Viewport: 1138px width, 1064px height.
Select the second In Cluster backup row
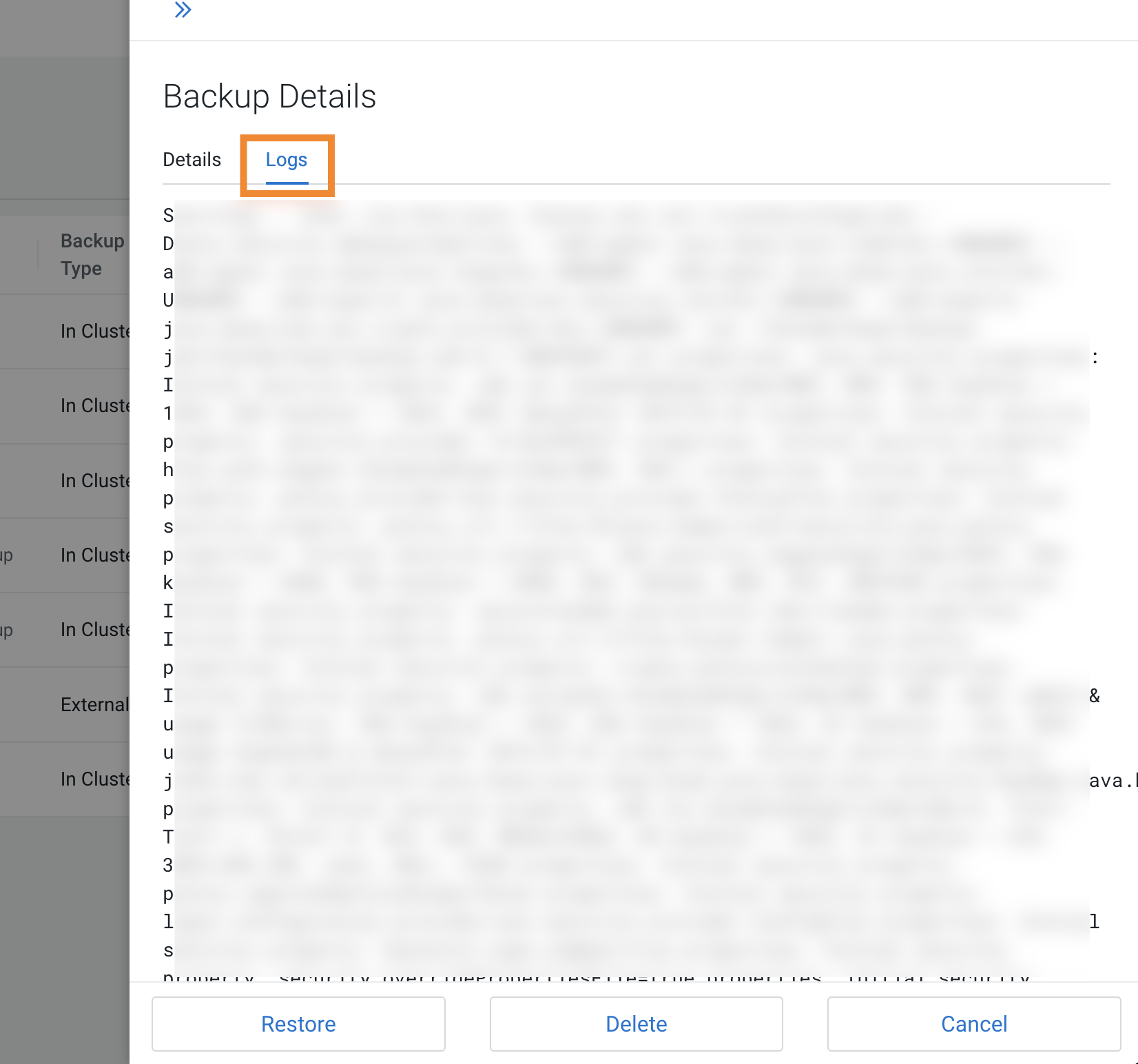click(96, 406)
